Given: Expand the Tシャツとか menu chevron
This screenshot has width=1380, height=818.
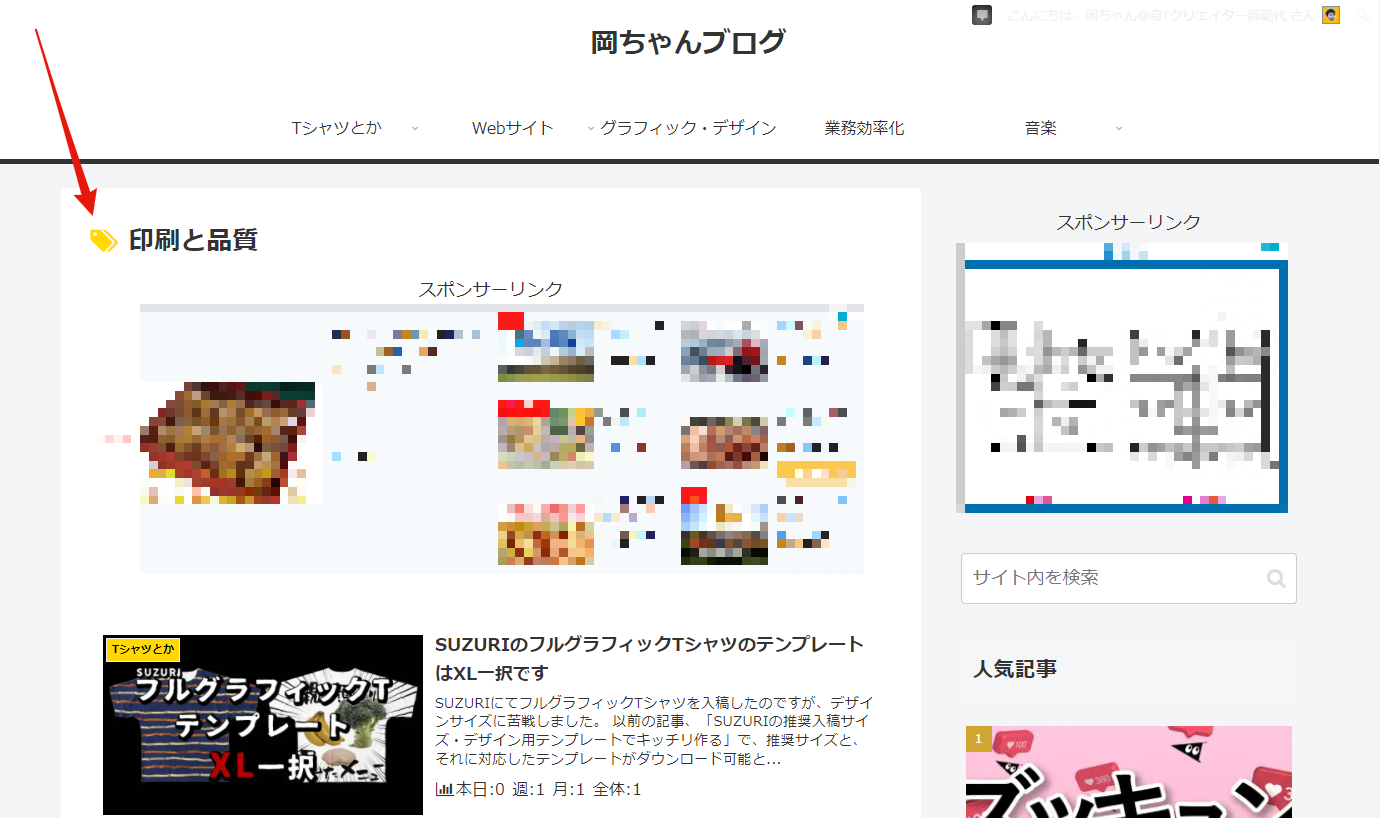Looking at the screenshot, I should point(415,128).
